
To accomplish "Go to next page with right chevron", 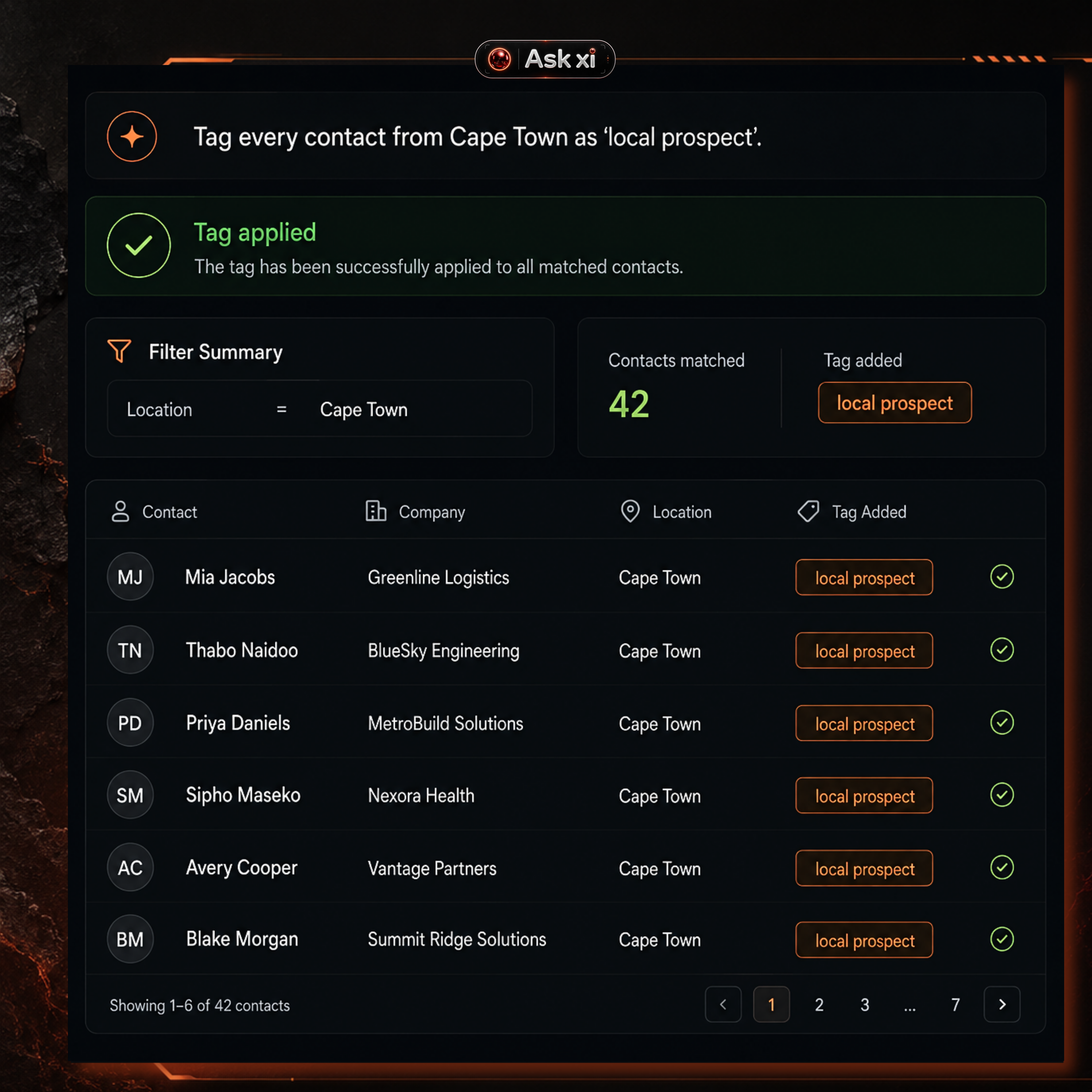I will coord(1002,1004).
